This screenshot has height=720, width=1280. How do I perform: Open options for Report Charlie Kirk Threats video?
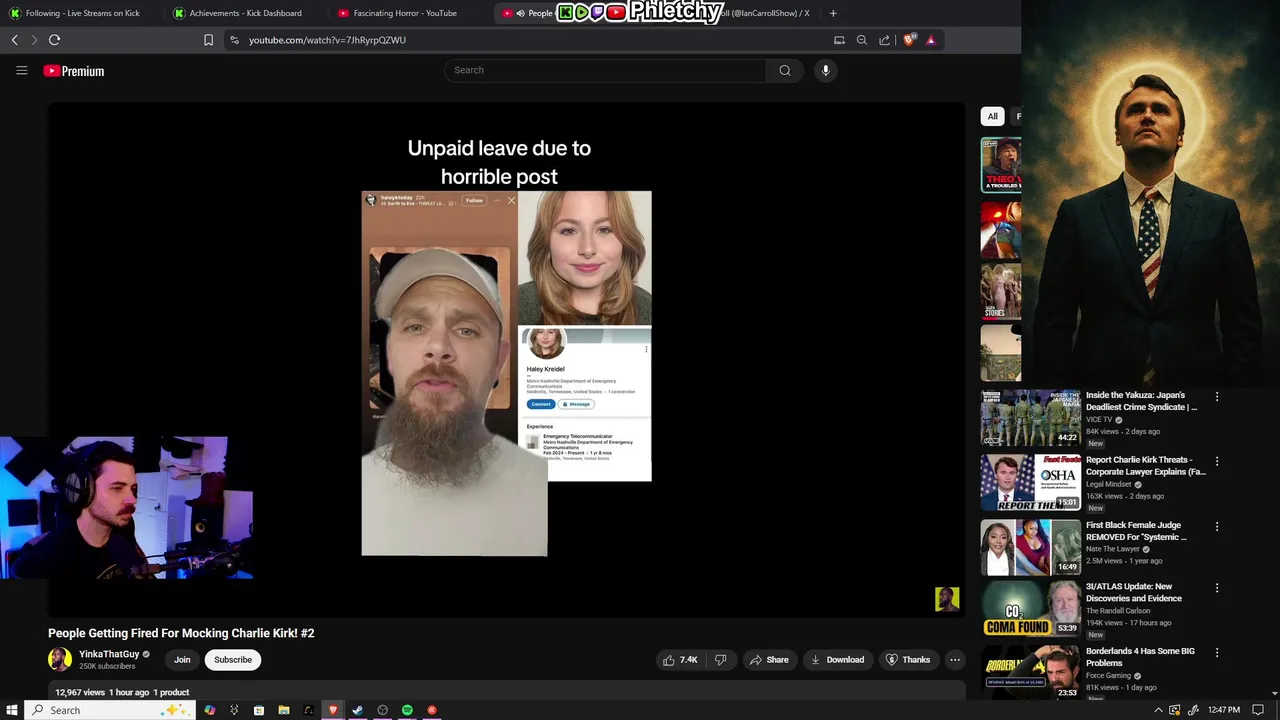point(1217,461)
